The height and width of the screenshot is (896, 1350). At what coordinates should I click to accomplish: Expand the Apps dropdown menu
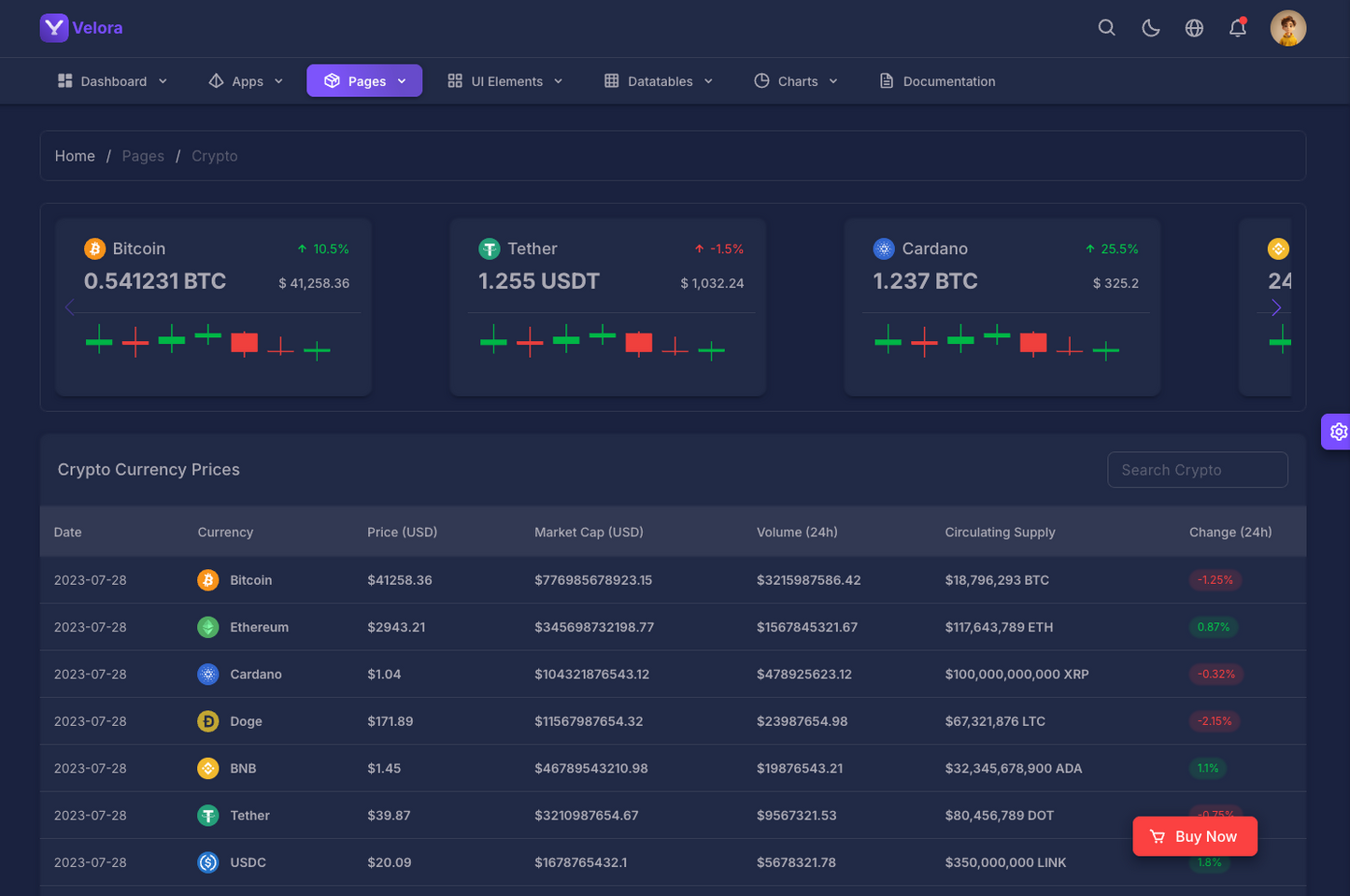246,81
